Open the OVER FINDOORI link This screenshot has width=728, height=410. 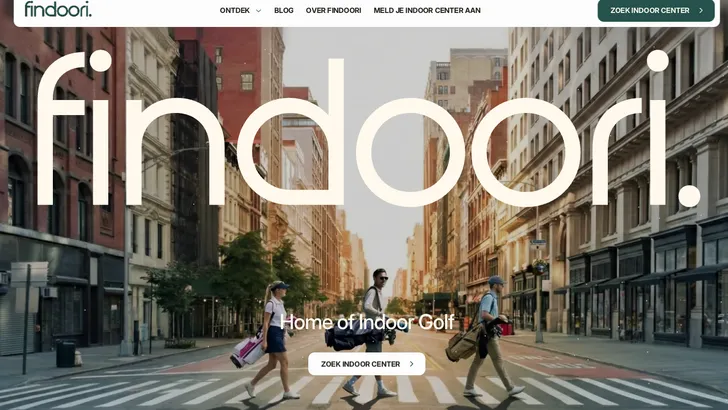pyautogui.click(x=333, y=10)
